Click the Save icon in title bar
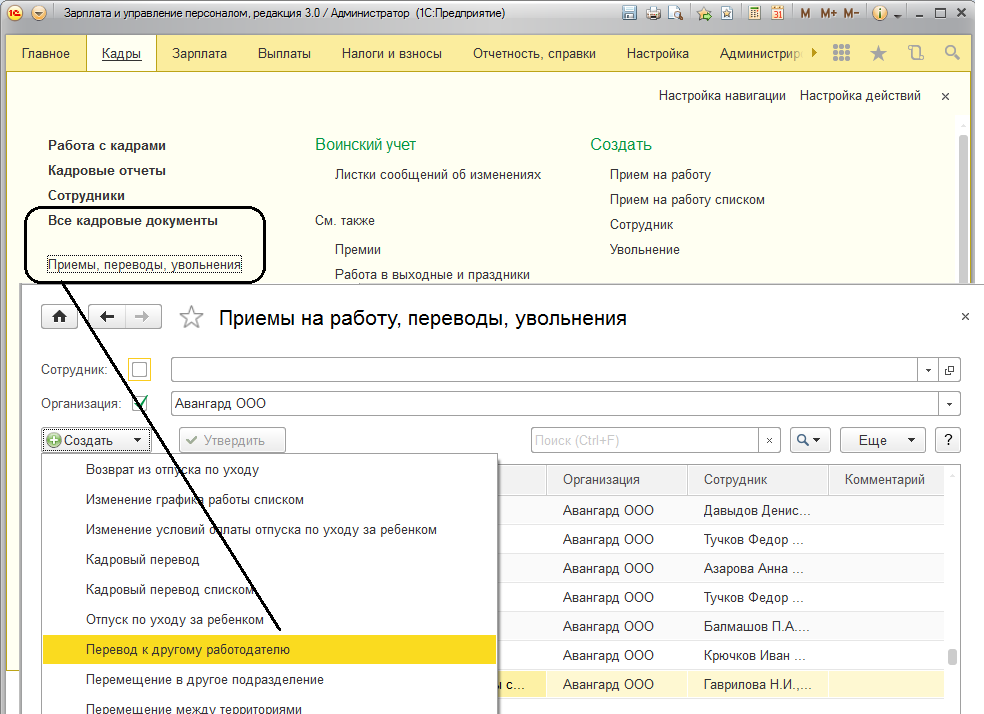The height and width of the screenshot is (714, 984). (629, 14)
